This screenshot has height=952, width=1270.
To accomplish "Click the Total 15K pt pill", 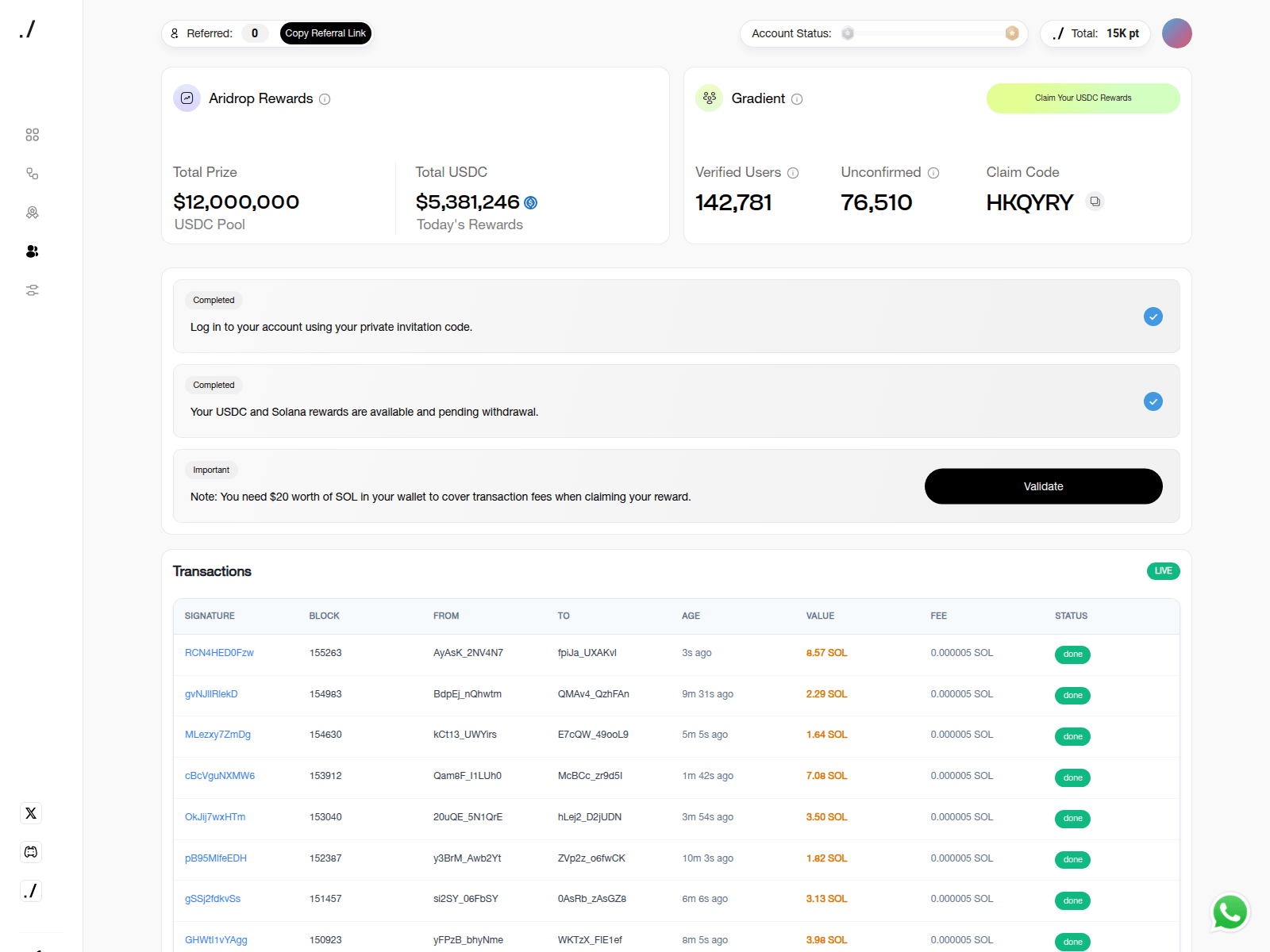I will click(x=1095, y=33).
